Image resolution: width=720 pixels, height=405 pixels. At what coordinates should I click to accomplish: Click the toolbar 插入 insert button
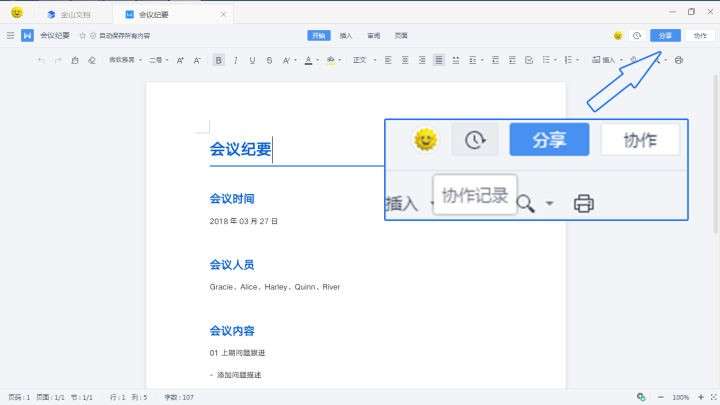click(x=603, y=60)
